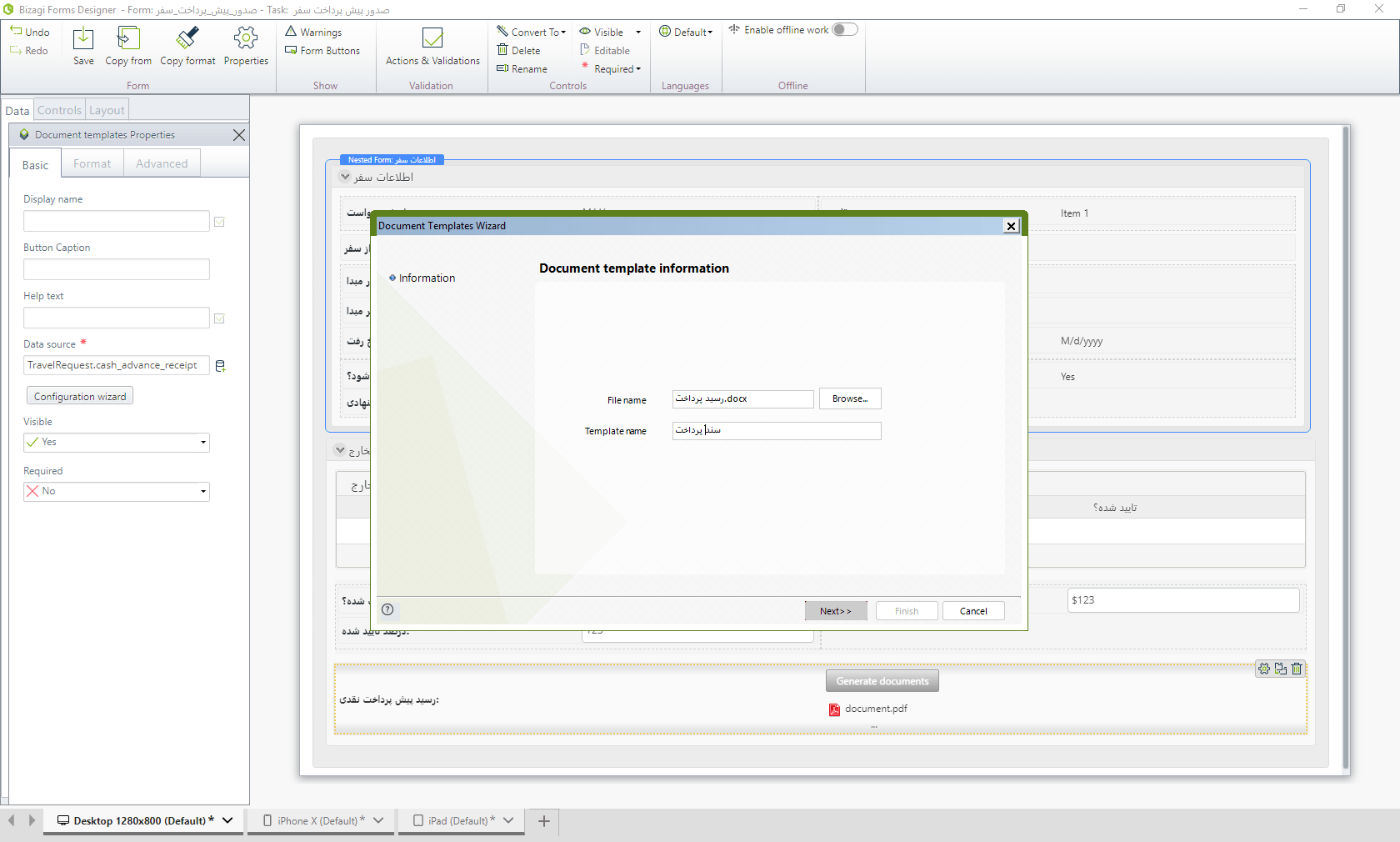
Task: Switch to Controls tab
Action: pyautogui.click(x=59, y=110)
